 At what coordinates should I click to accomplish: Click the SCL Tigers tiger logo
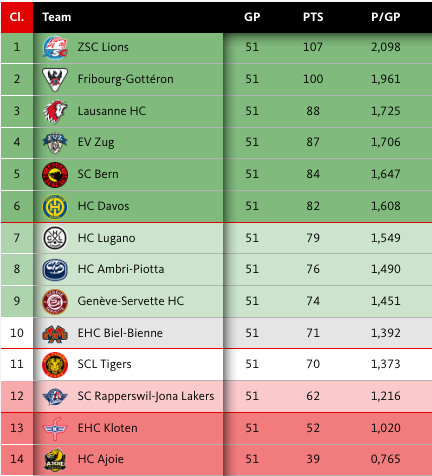tap(55, 365)
